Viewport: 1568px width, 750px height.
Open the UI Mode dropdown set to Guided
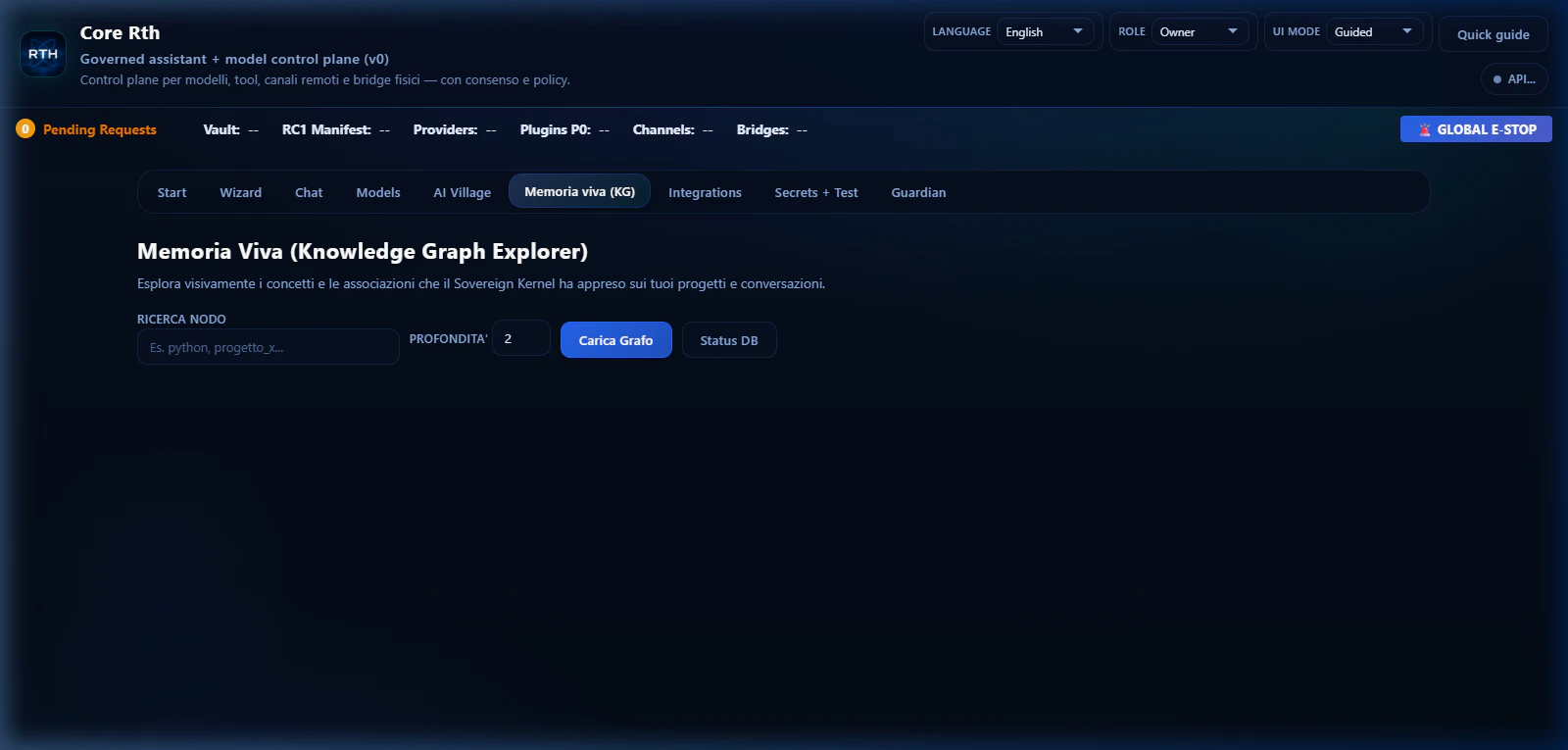(x=1375, y=32)
